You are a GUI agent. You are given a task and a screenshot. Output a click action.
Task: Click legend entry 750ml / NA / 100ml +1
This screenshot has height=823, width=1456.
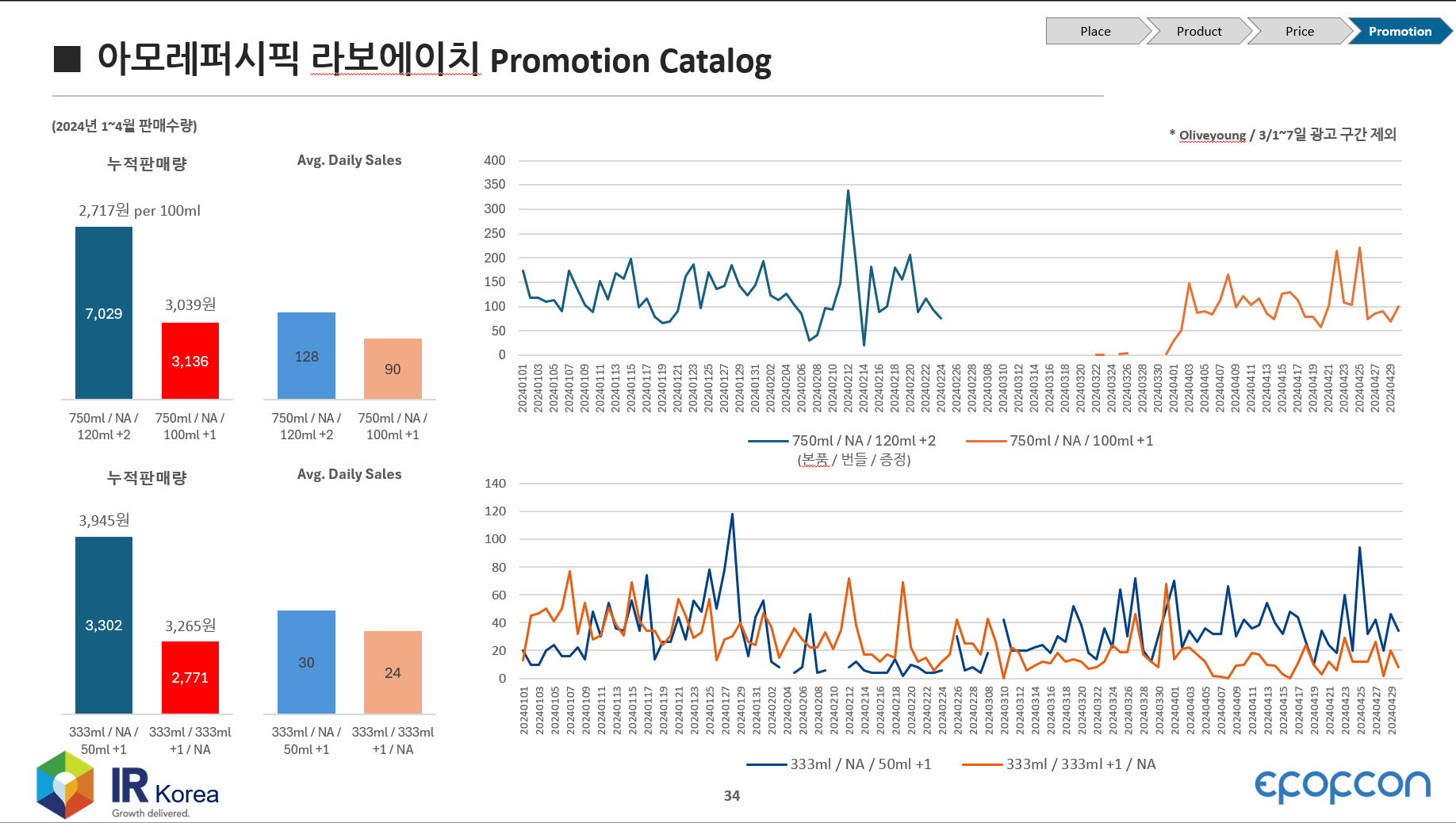(1059, 441)
